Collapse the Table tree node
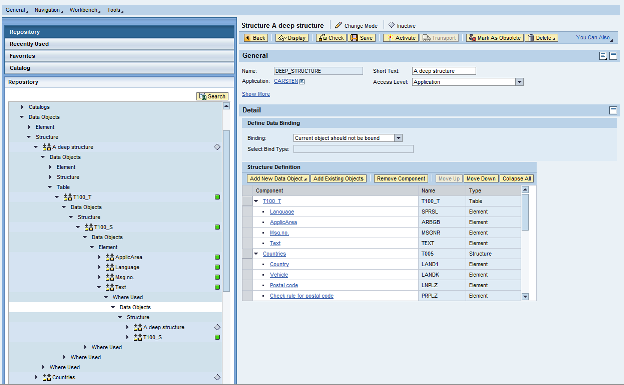 point(50,187)
